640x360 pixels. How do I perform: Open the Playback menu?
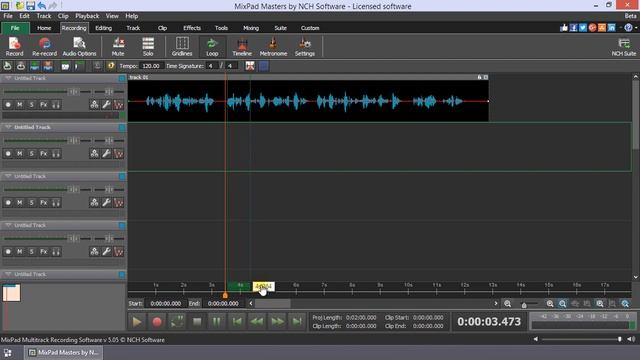coord(87,16)
